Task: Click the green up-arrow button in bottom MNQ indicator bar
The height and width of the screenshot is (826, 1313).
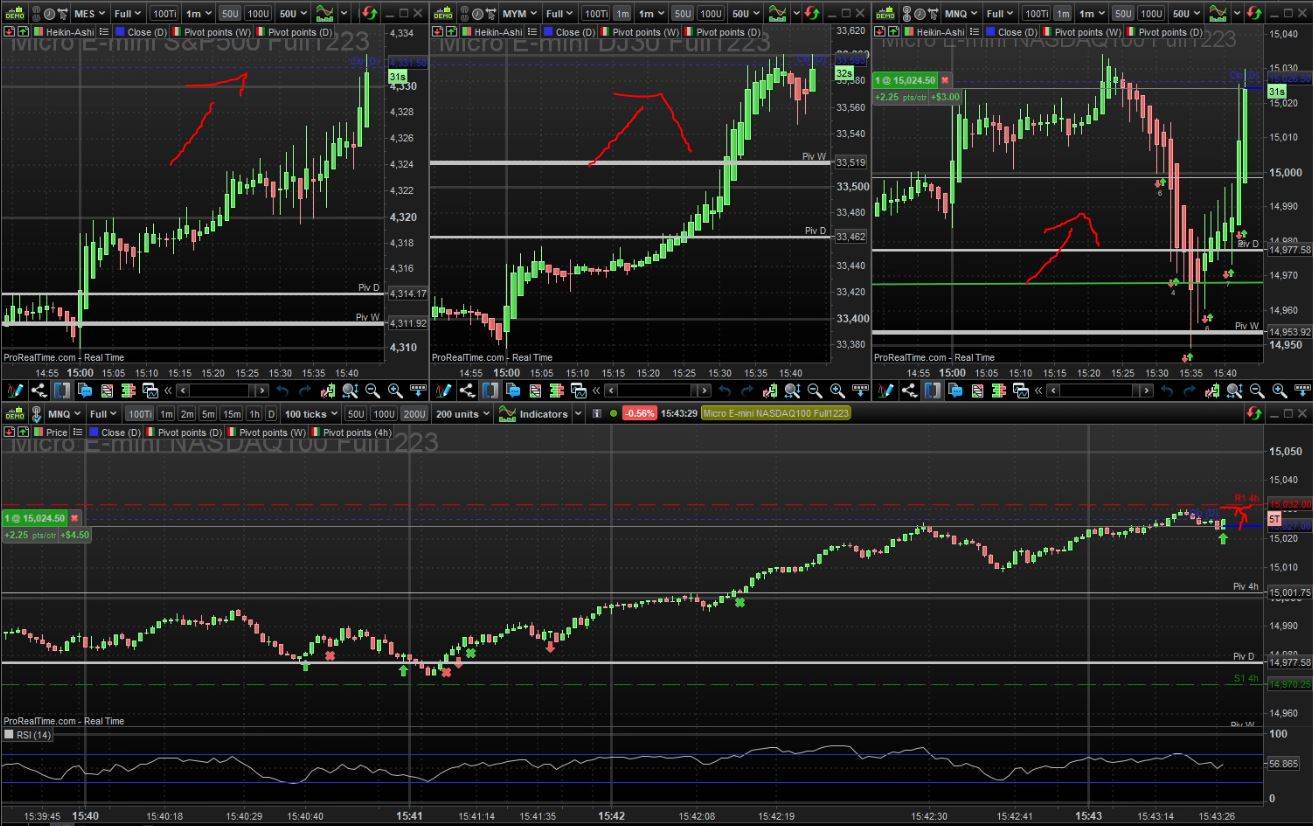Action: (x=22, y=432)
